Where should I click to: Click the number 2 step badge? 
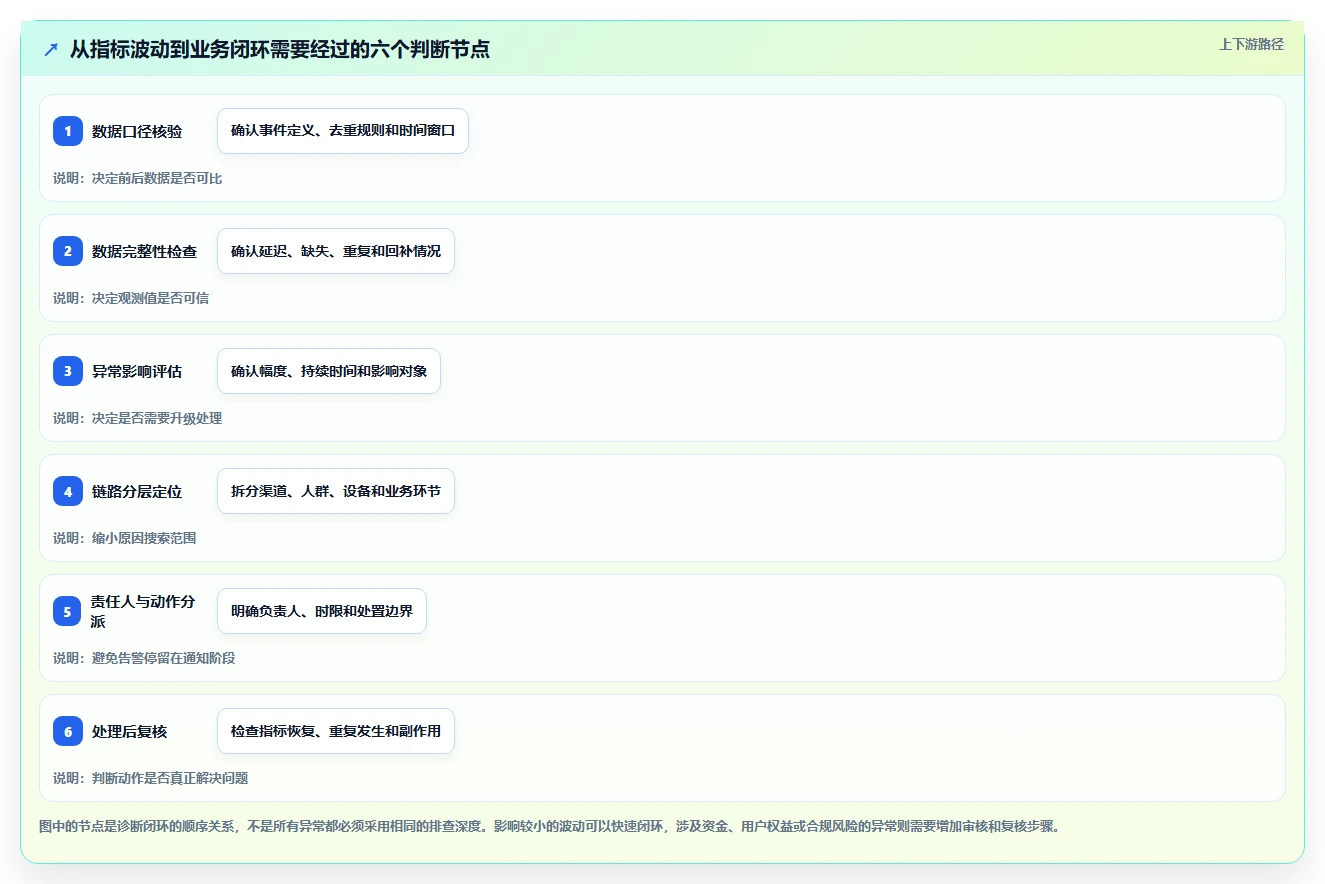tap(68, 251)
